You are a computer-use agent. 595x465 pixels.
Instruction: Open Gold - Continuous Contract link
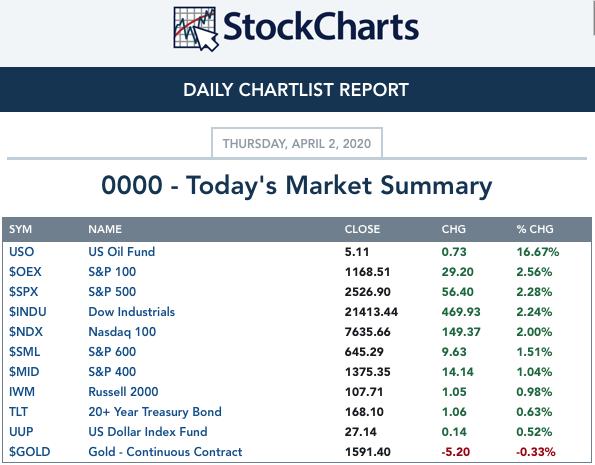click(165, 452)
